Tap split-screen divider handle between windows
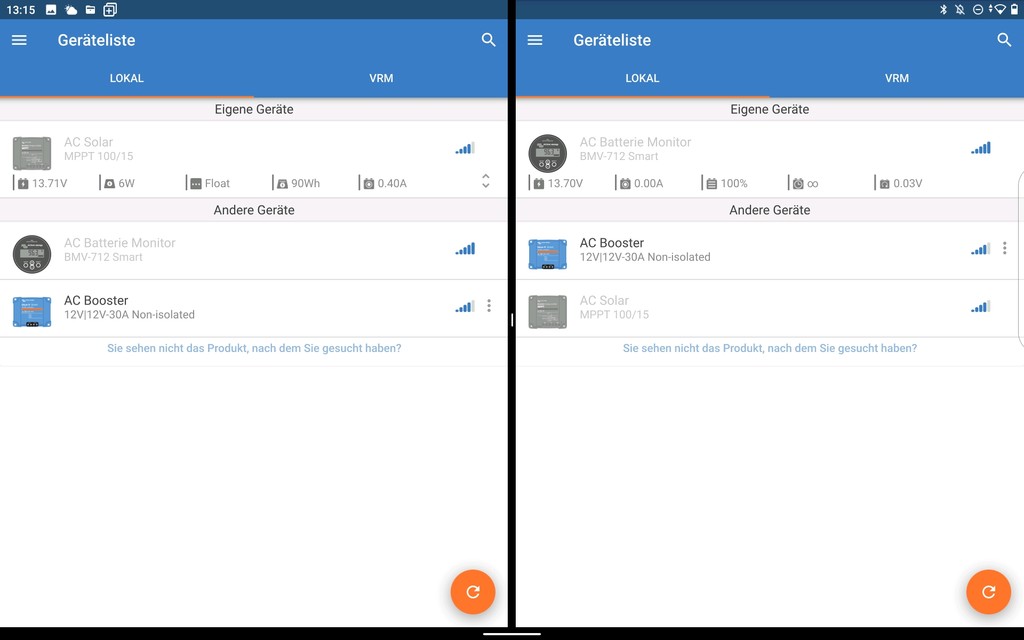The image size is (1024, 640). pos(512,320)
